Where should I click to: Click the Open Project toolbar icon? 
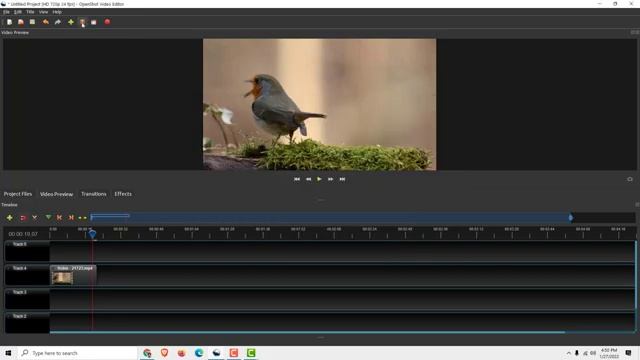(x=21, y=22)
